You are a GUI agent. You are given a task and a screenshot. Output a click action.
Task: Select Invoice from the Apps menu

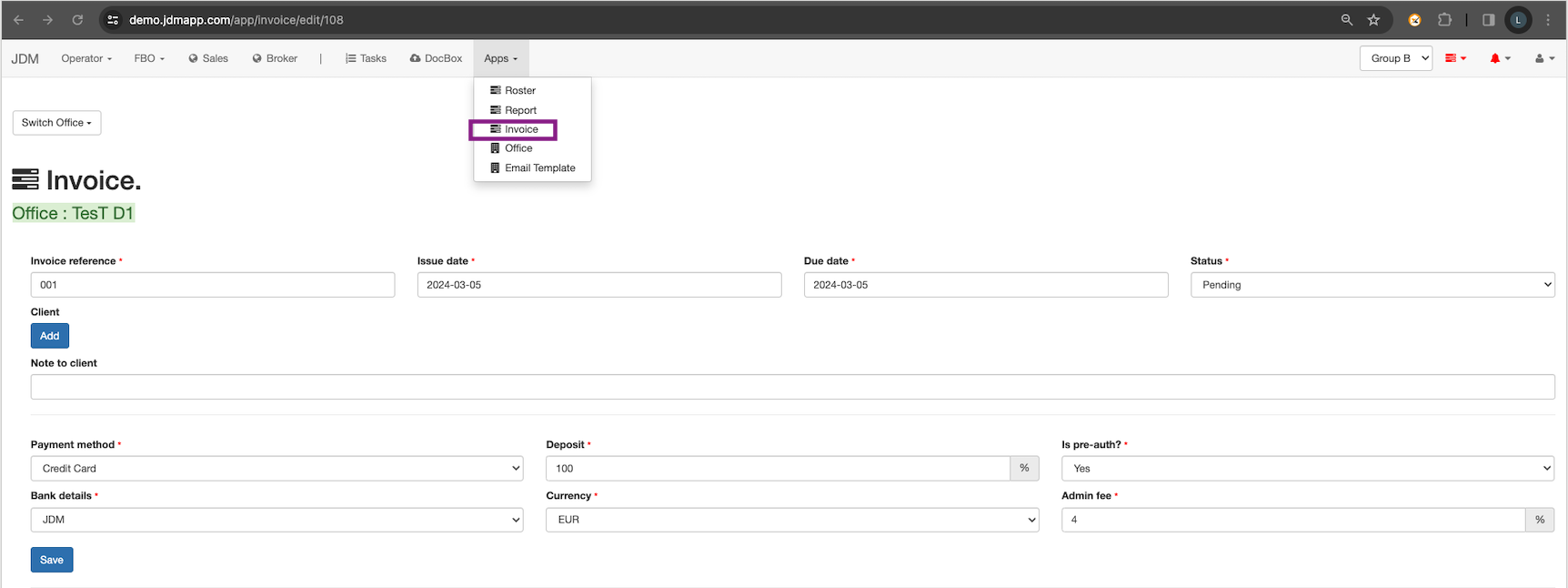pos(520,129)
